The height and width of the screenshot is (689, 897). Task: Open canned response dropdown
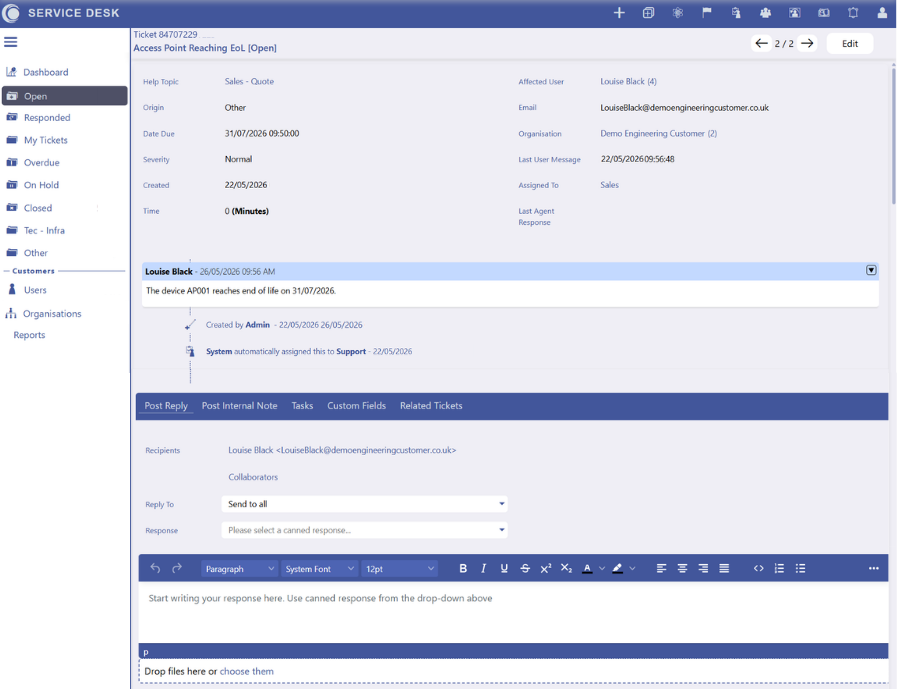pyautogui.click(x=364, y=530)
